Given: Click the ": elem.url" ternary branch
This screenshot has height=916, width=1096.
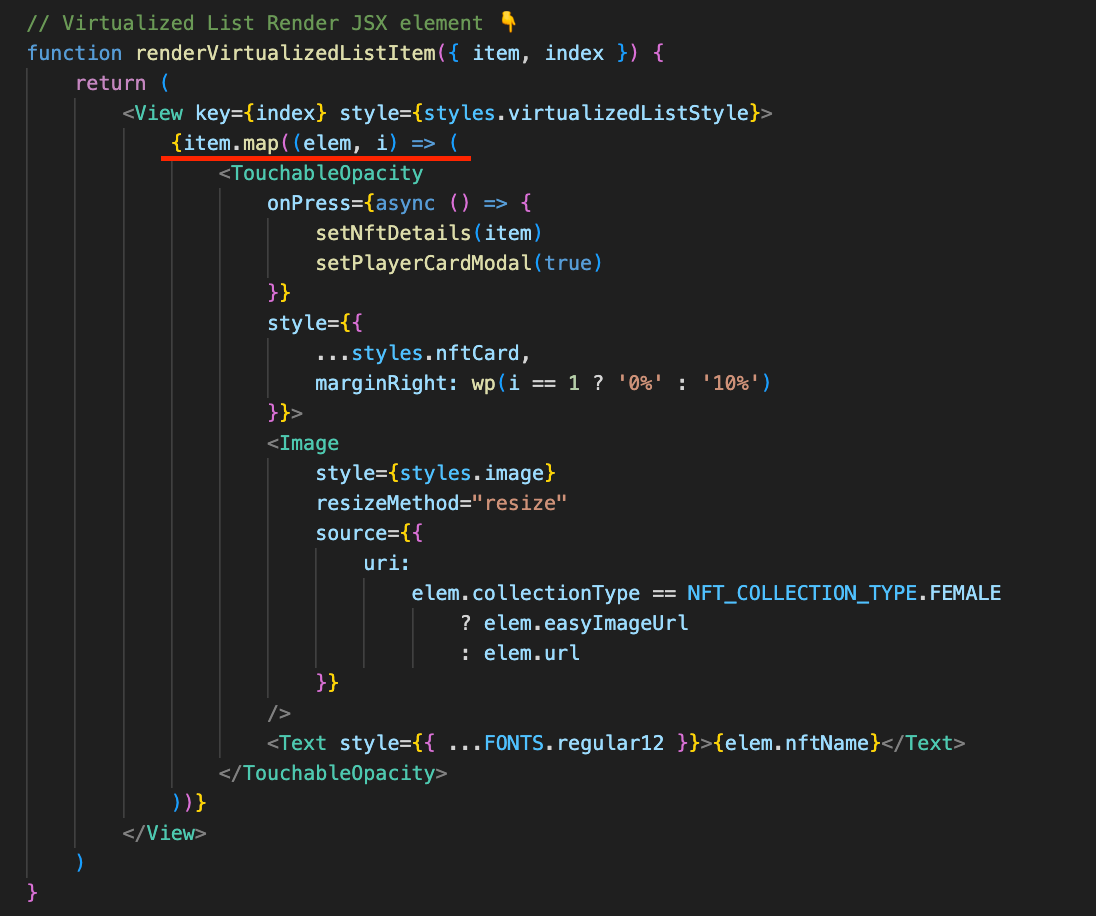Looking at the screenshot, I should (x=520, y=653).
